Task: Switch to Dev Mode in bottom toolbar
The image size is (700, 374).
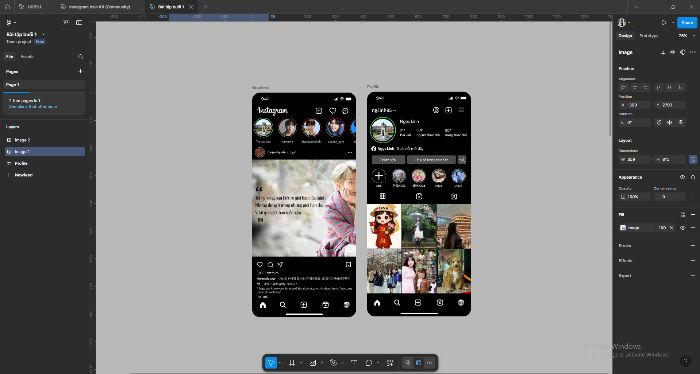Action: [x=429, y=363]
